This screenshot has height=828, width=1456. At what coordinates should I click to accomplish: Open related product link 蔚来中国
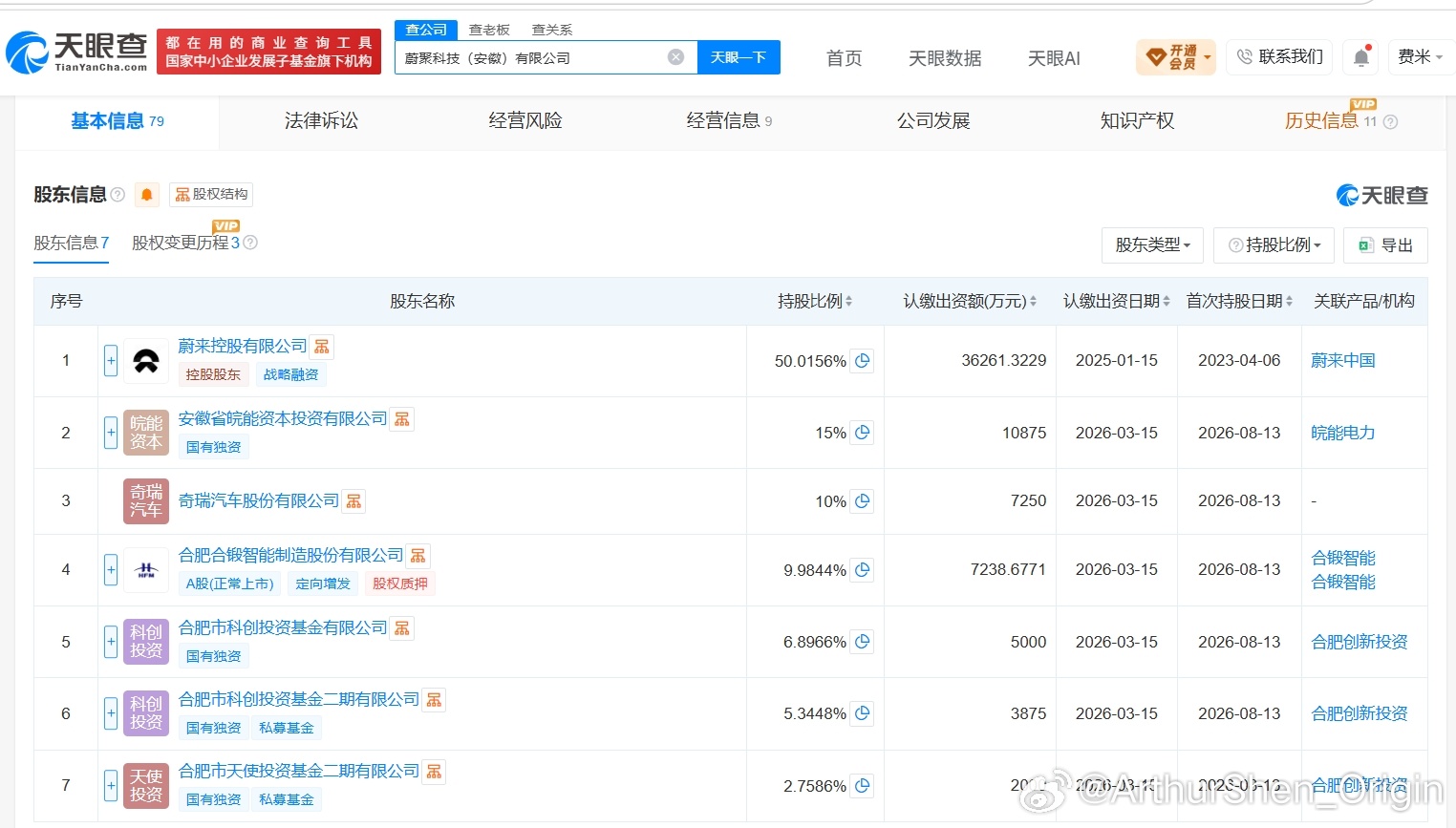(1343, 361)
